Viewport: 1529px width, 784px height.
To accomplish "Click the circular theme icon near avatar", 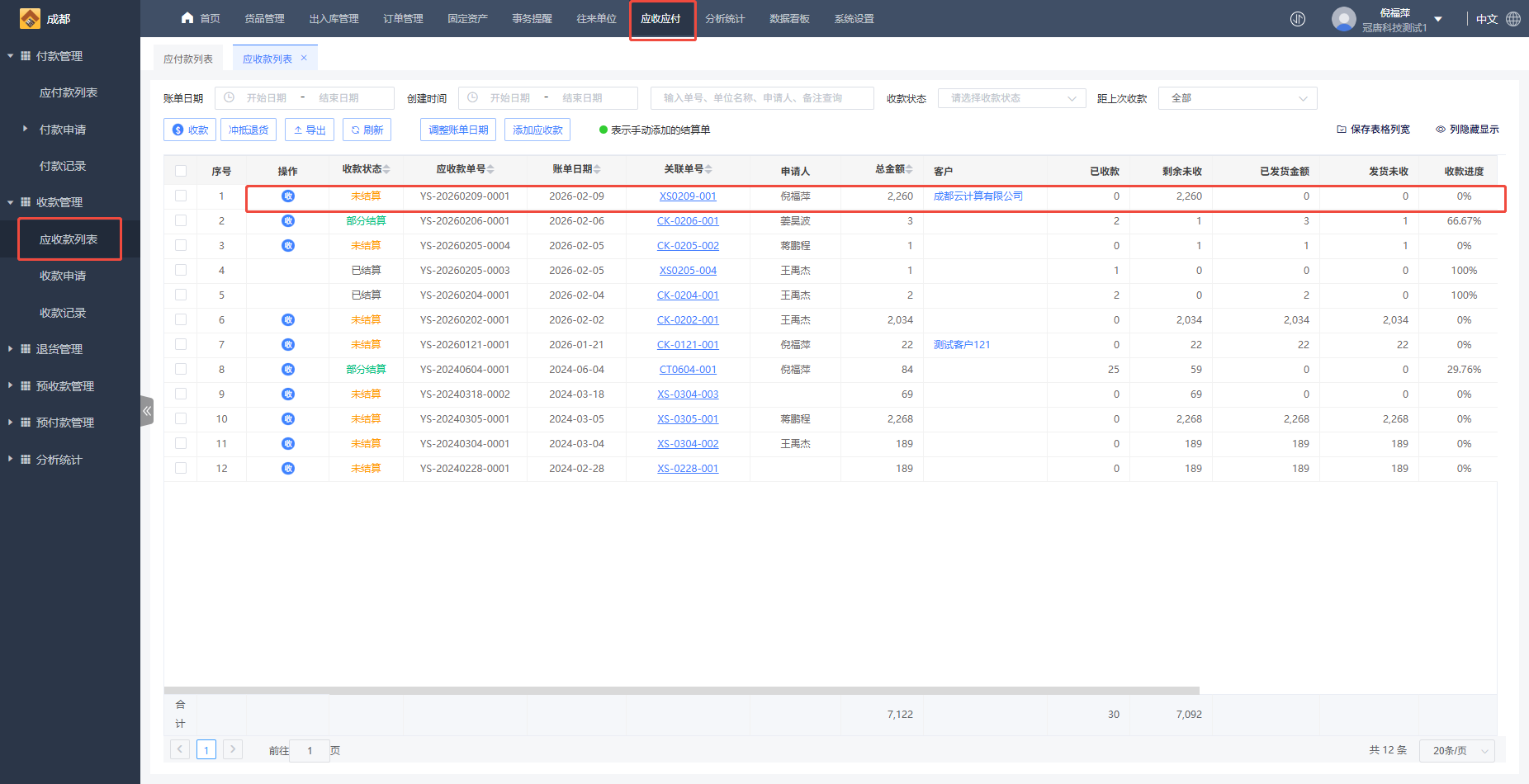I will [x=1298, y=19].
